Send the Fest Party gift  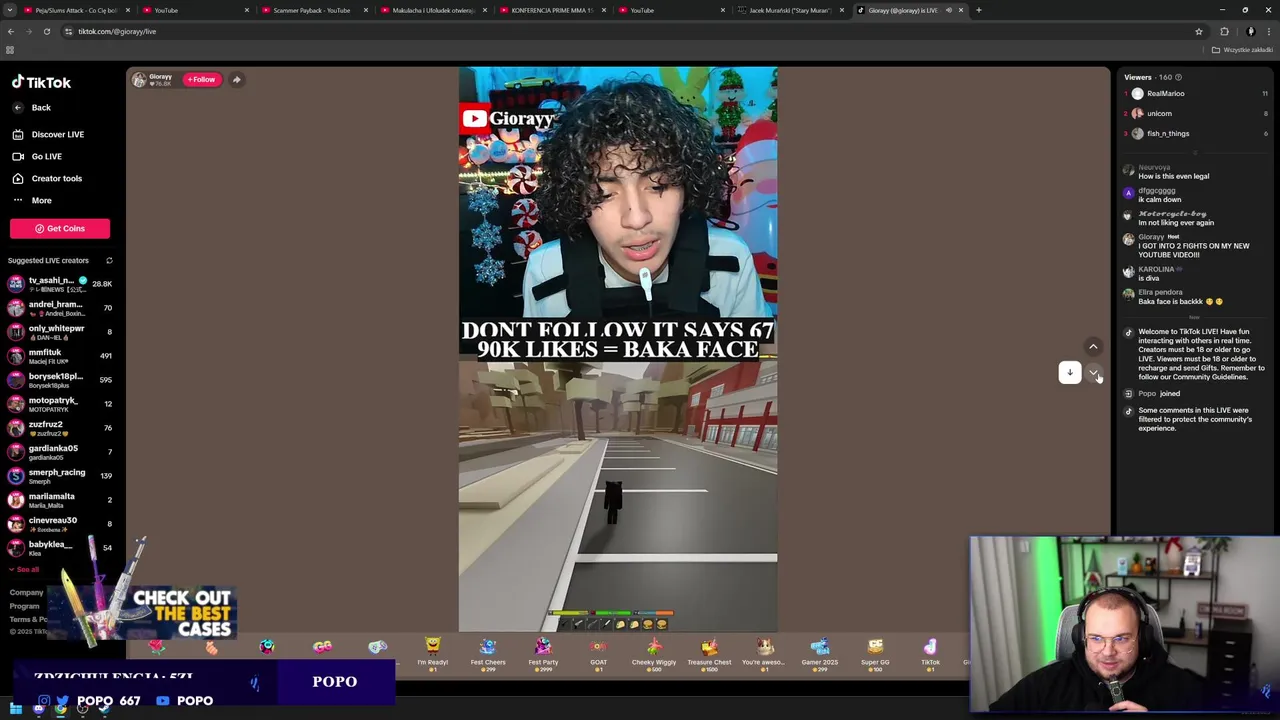tap(543, 653)
